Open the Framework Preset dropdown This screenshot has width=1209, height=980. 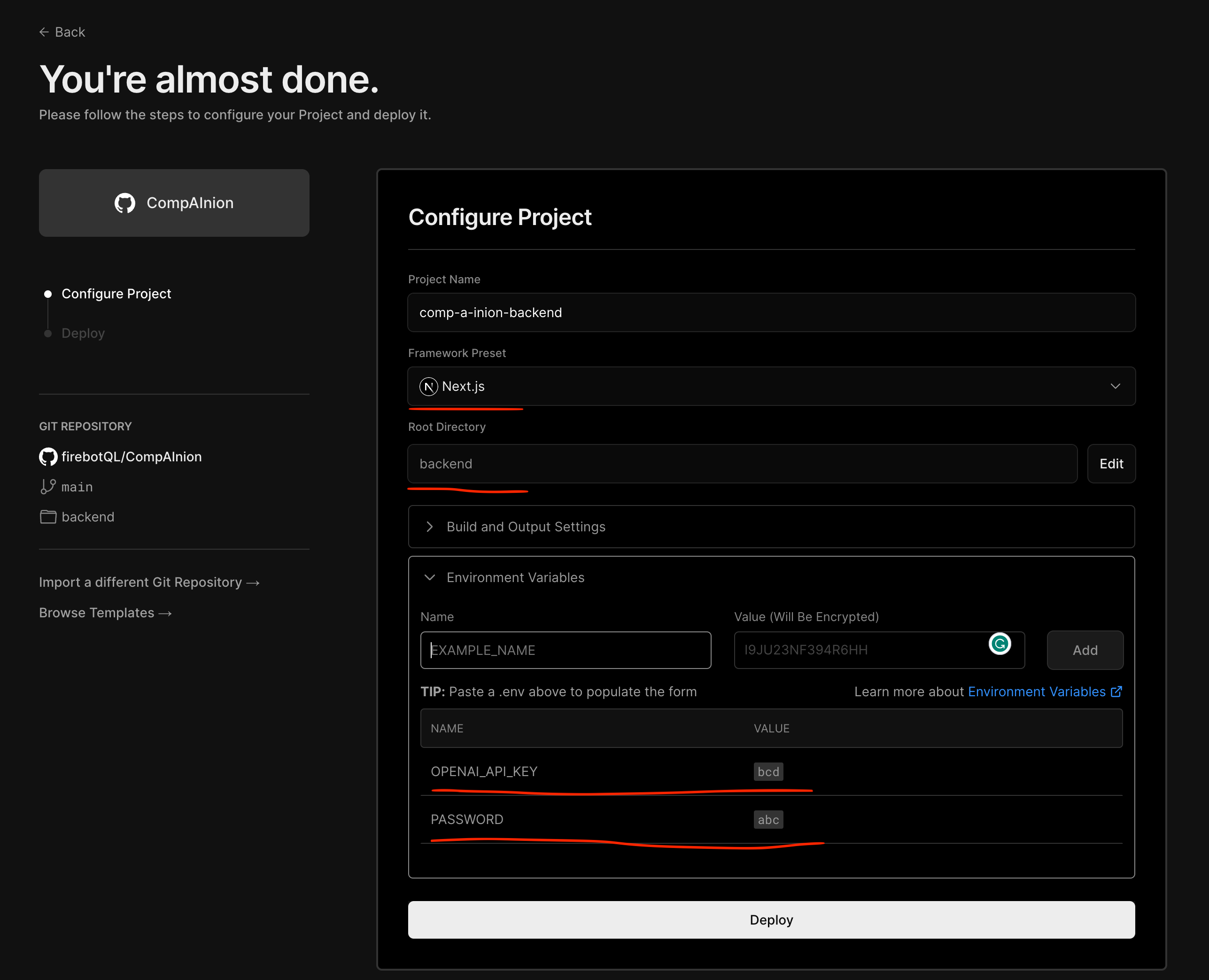(x=771, y=387)
